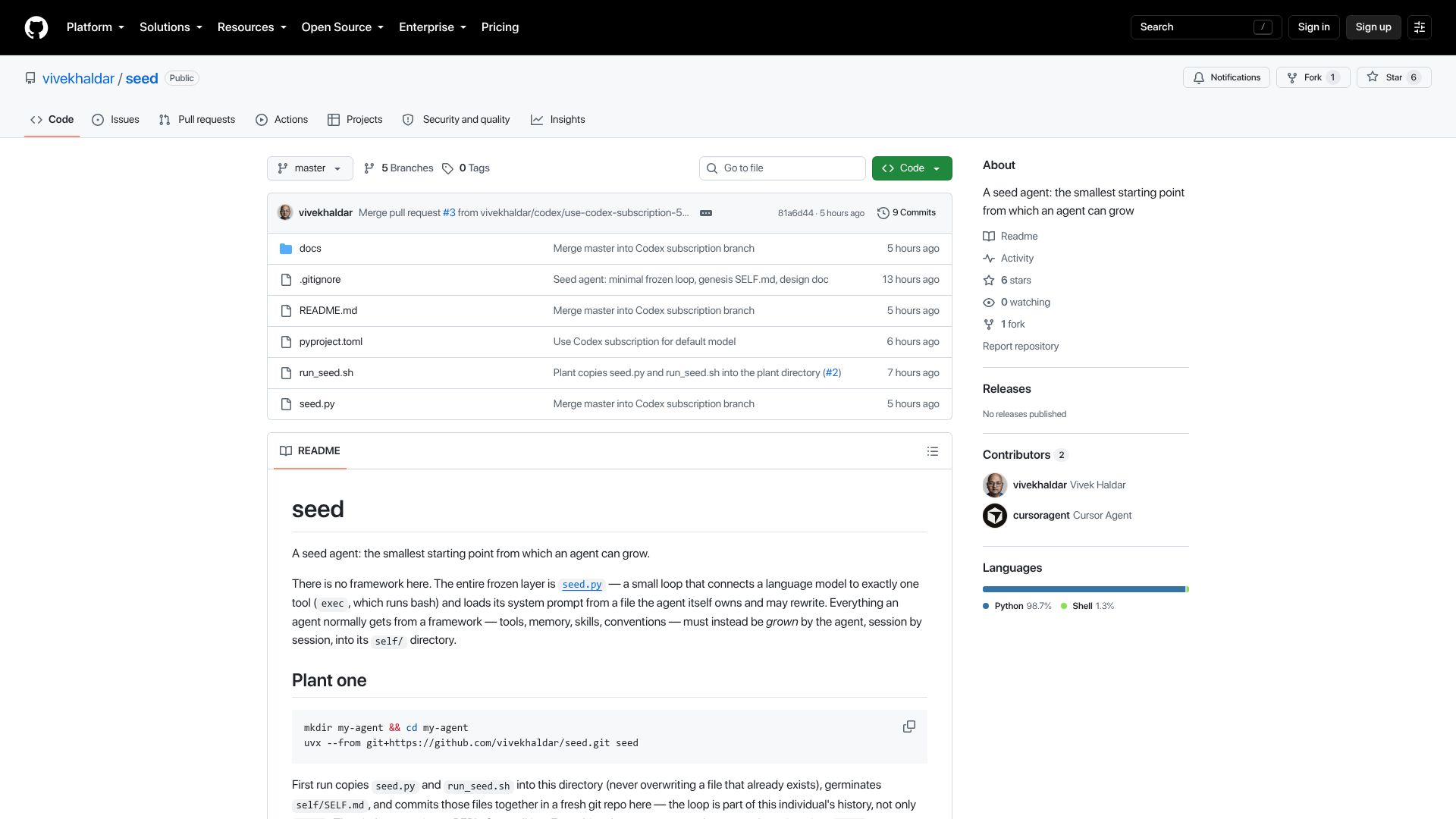Click the Python language bar segment
This screenshot has width=1456, height=819.
click(x=1084, y=589)
